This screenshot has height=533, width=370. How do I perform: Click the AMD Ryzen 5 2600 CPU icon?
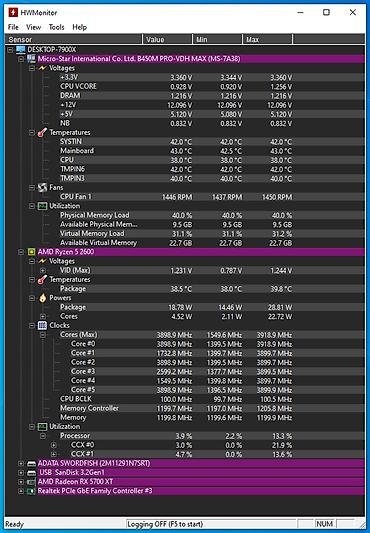coord(31,252)
